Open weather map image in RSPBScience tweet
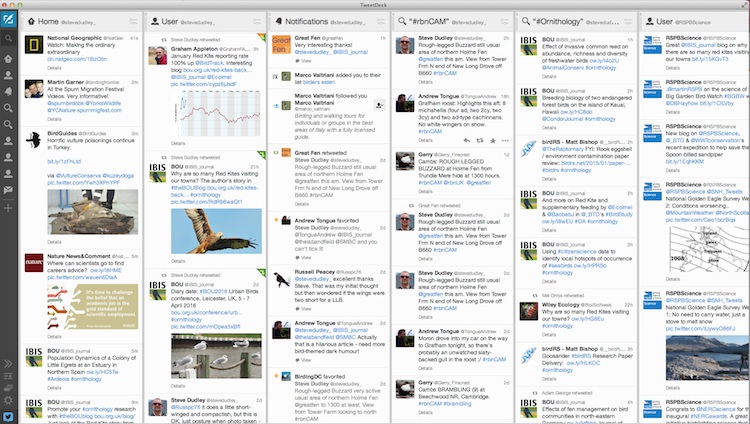Viewport: 750px width, 424px height. 707,249
